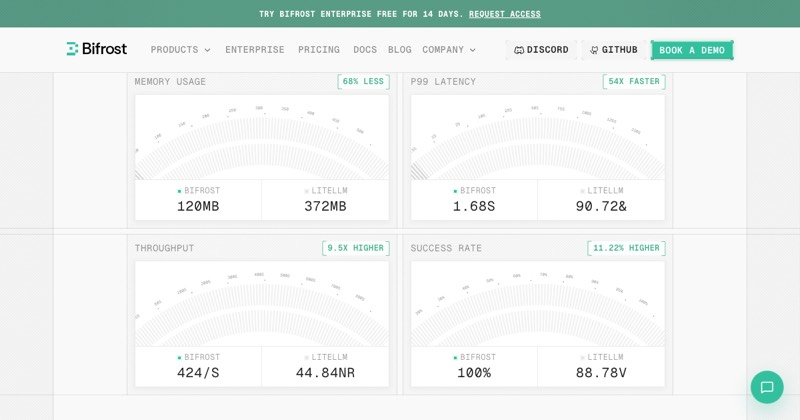Click the Memory Usage heading
Screen dimensions: 800x420
pyautogui.click(x=170, y=82)
